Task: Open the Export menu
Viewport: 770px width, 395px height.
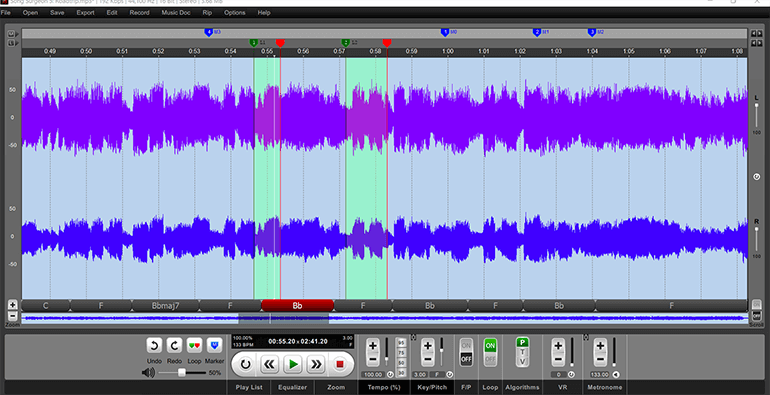Action: (x=85, y=13)
